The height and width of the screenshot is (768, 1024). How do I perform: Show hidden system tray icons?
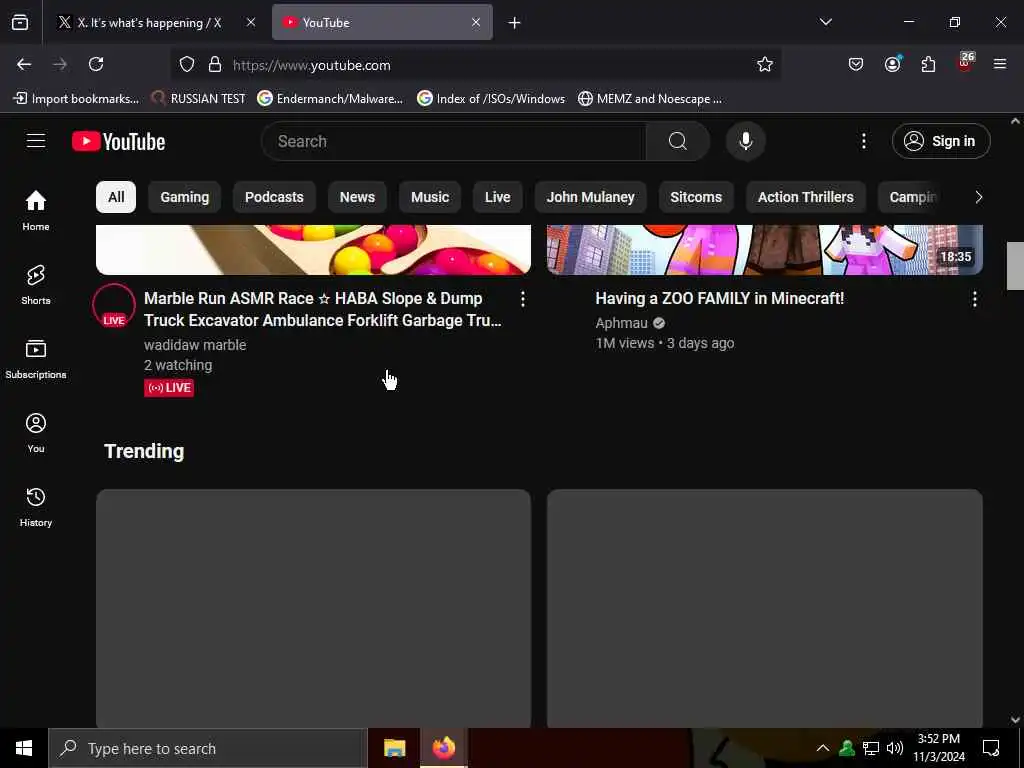(823, 748)
